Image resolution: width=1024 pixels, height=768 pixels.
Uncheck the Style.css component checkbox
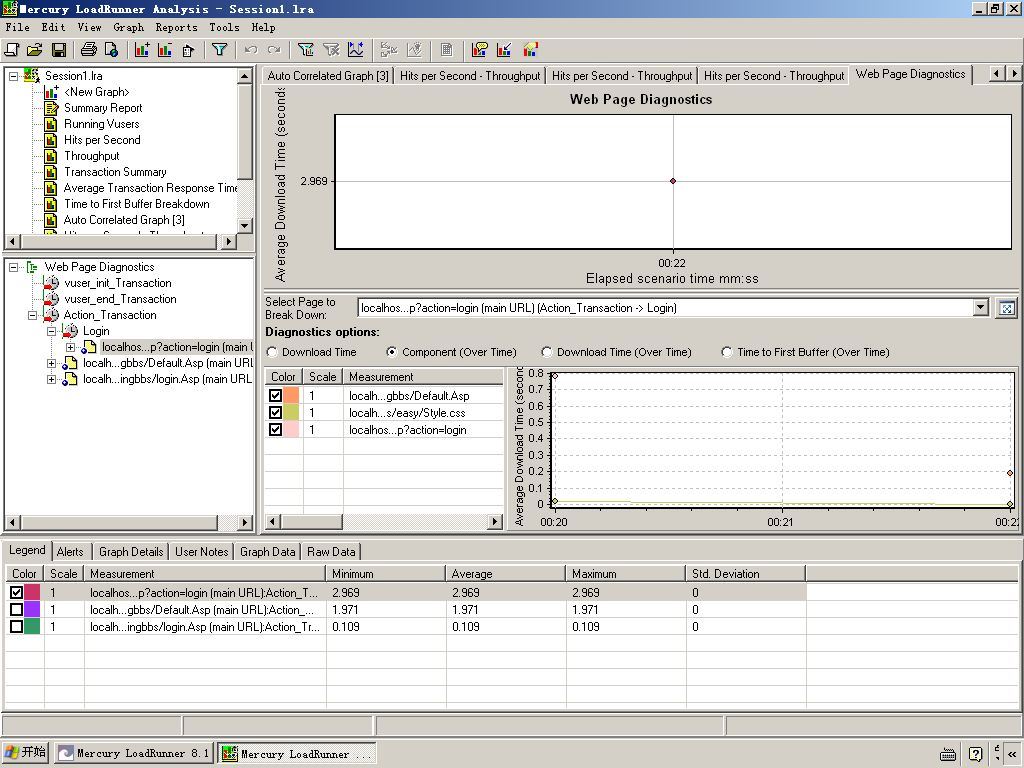click(276, 413)
